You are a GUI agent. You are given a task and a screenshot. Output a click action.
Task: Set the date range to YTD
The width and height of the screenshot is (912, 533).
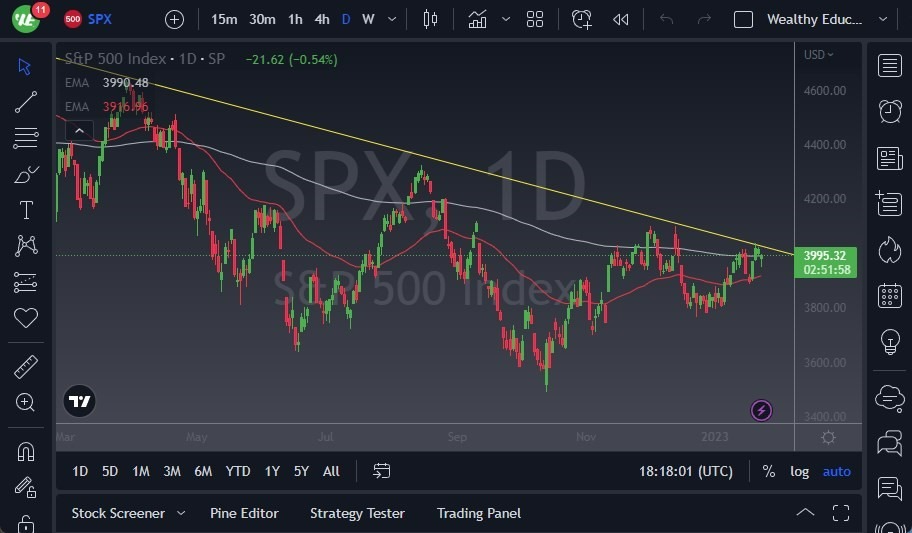(x=238, y=471)
